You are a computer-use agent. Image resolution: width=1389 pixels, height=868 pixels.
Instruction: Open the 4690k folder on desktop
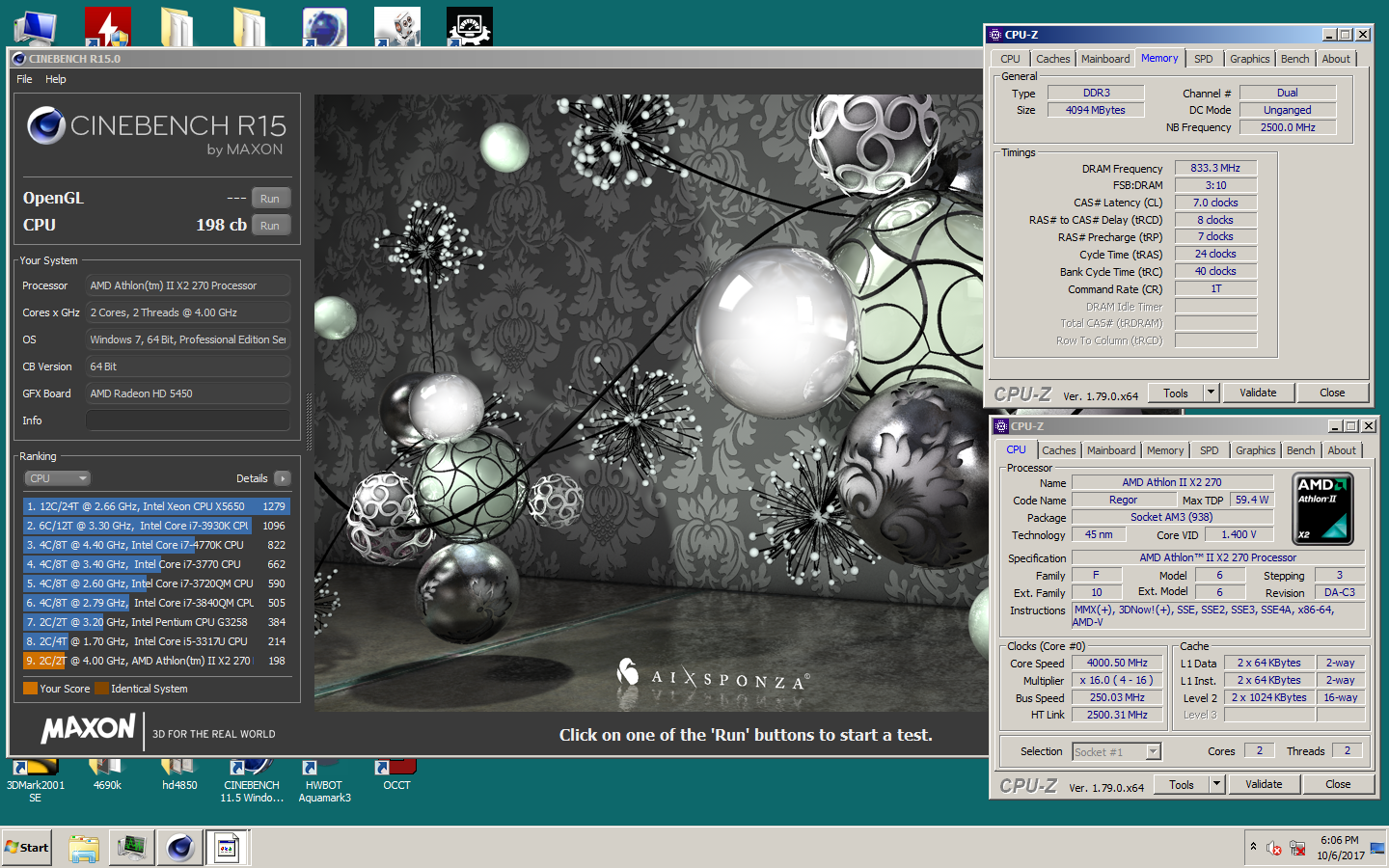[107, 775]
